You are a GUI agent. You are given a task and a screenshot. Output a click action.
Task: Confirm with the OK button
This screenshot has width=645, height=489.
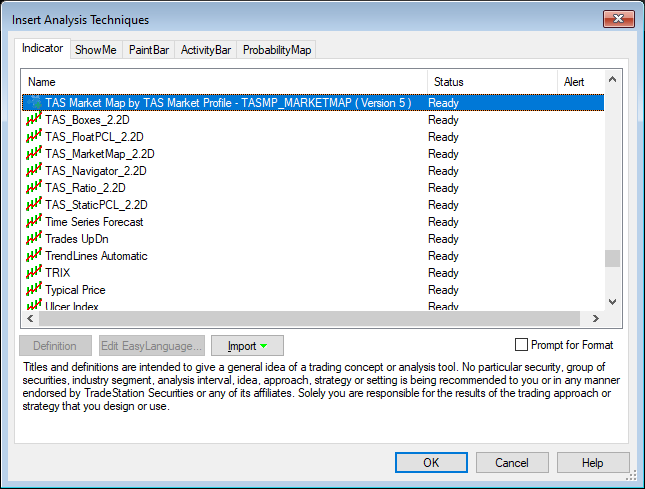(x=431, y=463)
